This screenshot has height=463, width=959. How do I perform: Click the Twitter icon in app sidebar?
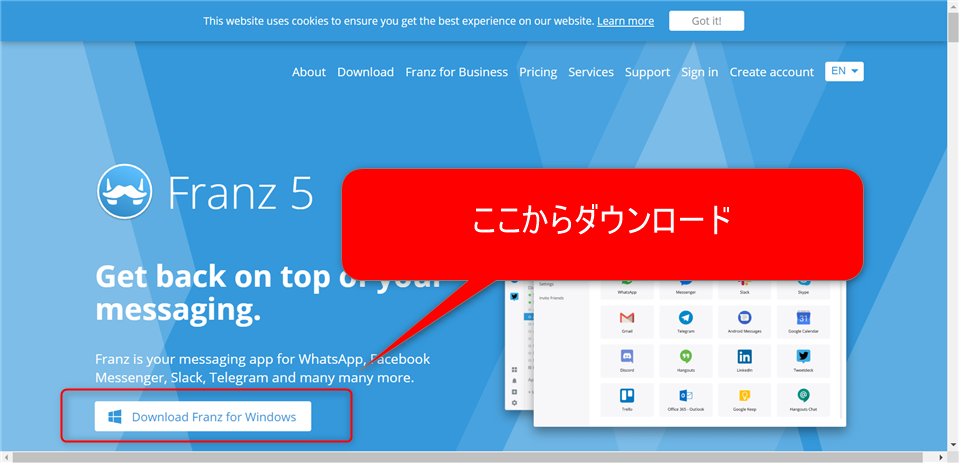[514, 297]
